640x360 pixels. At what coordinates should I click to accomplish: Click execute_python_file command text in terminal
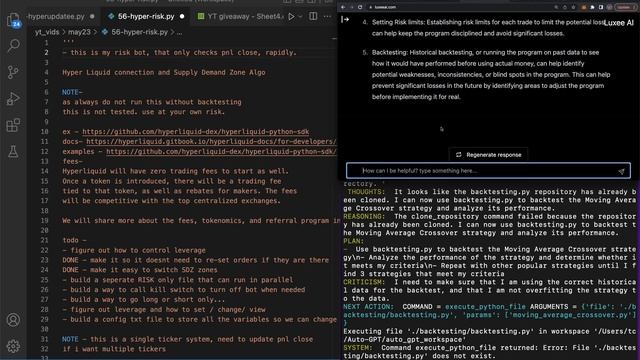click(x=485, y=307)
